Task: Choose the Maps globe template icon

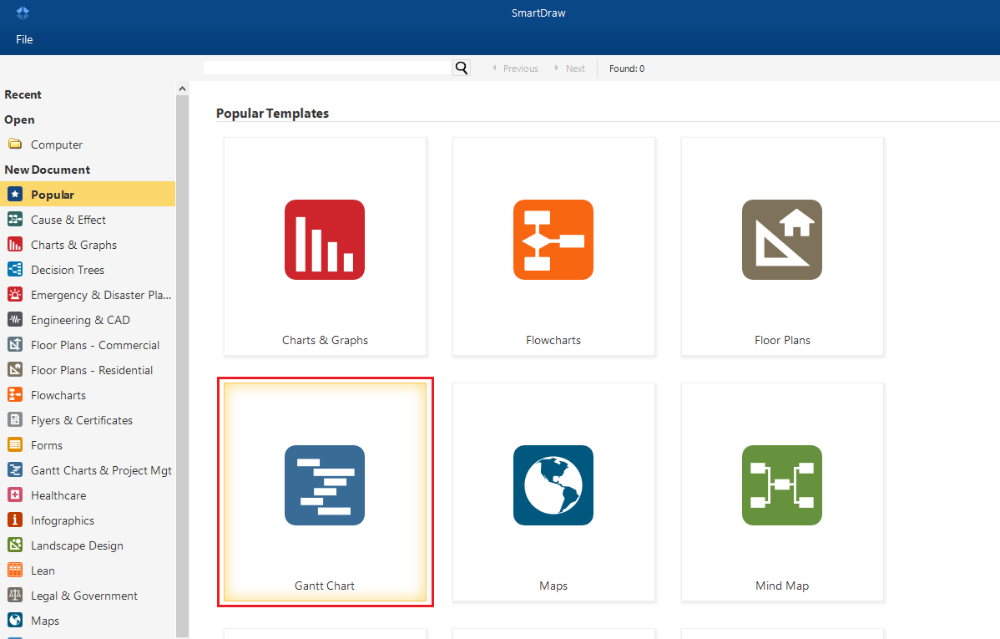Action: (x=553, y=485)
